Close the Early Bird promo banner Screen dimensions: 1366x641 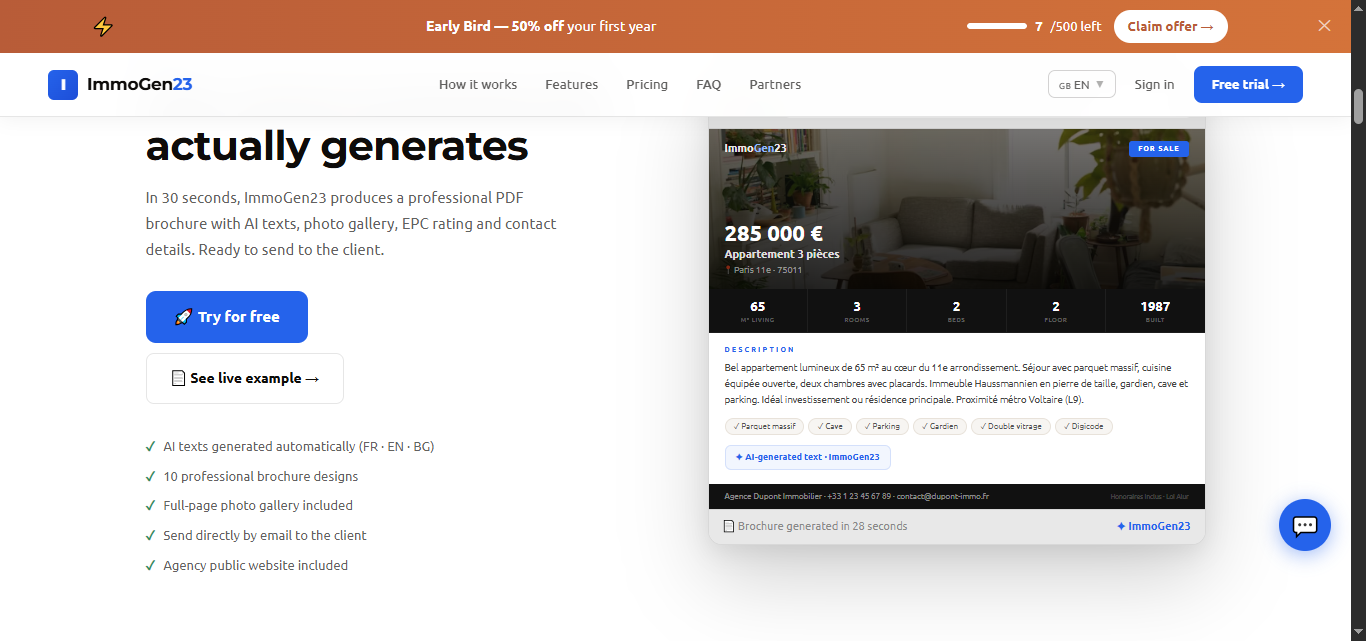pyautogui.click(x=1324, y=26)
